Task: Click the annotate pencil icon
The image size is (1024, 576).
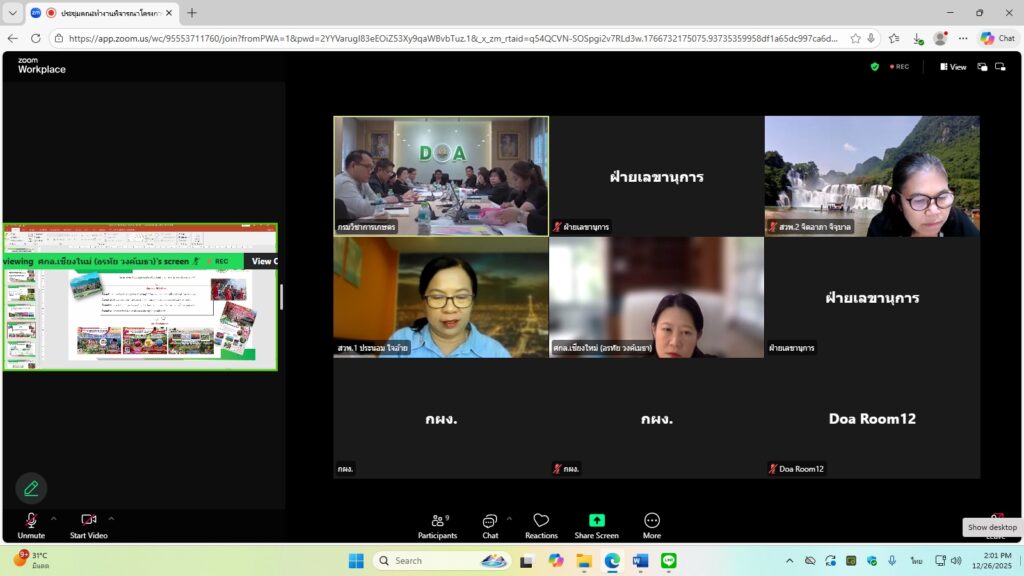Action: pyautogui.click(x=31, y=488)
